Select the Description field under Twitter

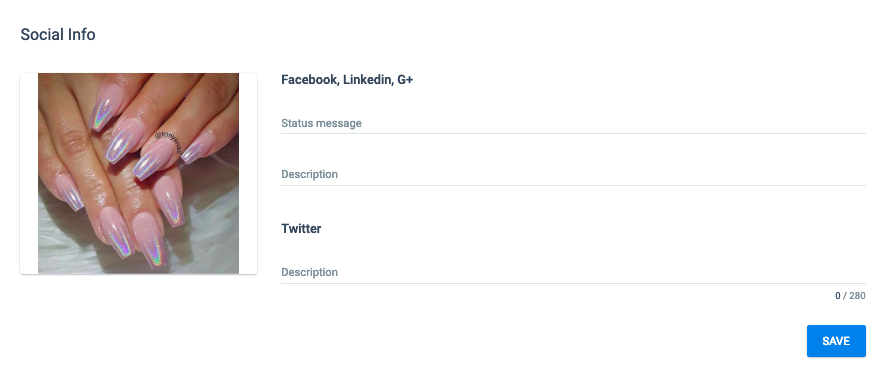pos(573,272)
